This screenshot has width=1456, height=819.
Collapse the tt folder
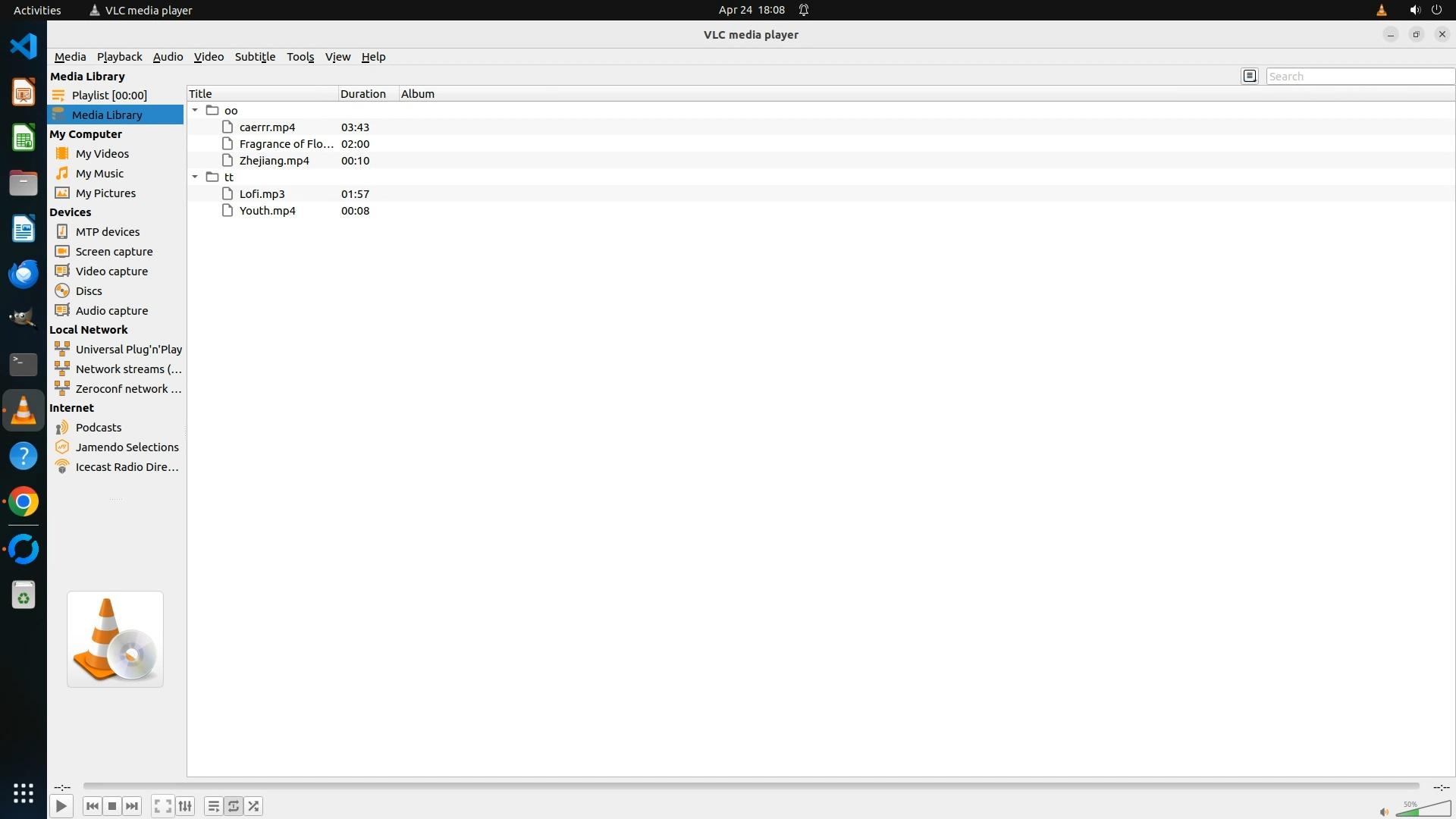(195, 177)
